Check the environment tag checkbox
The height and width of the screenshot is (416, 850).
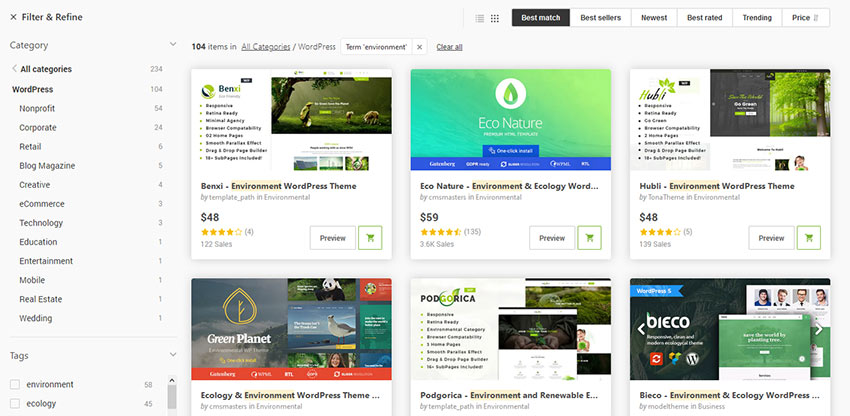tap(15, 384)
